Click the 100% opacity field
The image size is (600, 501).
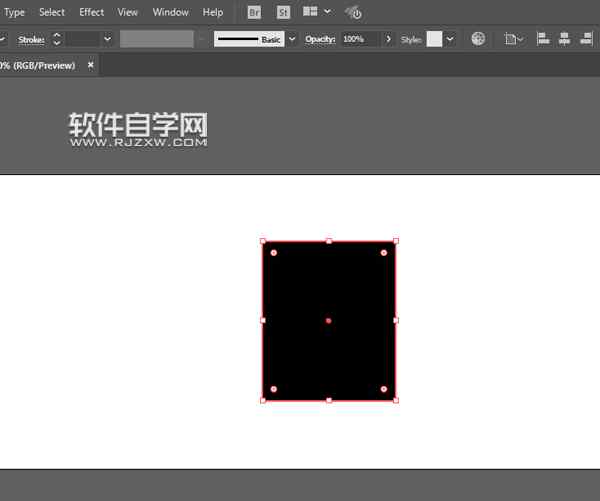[360, 39]
